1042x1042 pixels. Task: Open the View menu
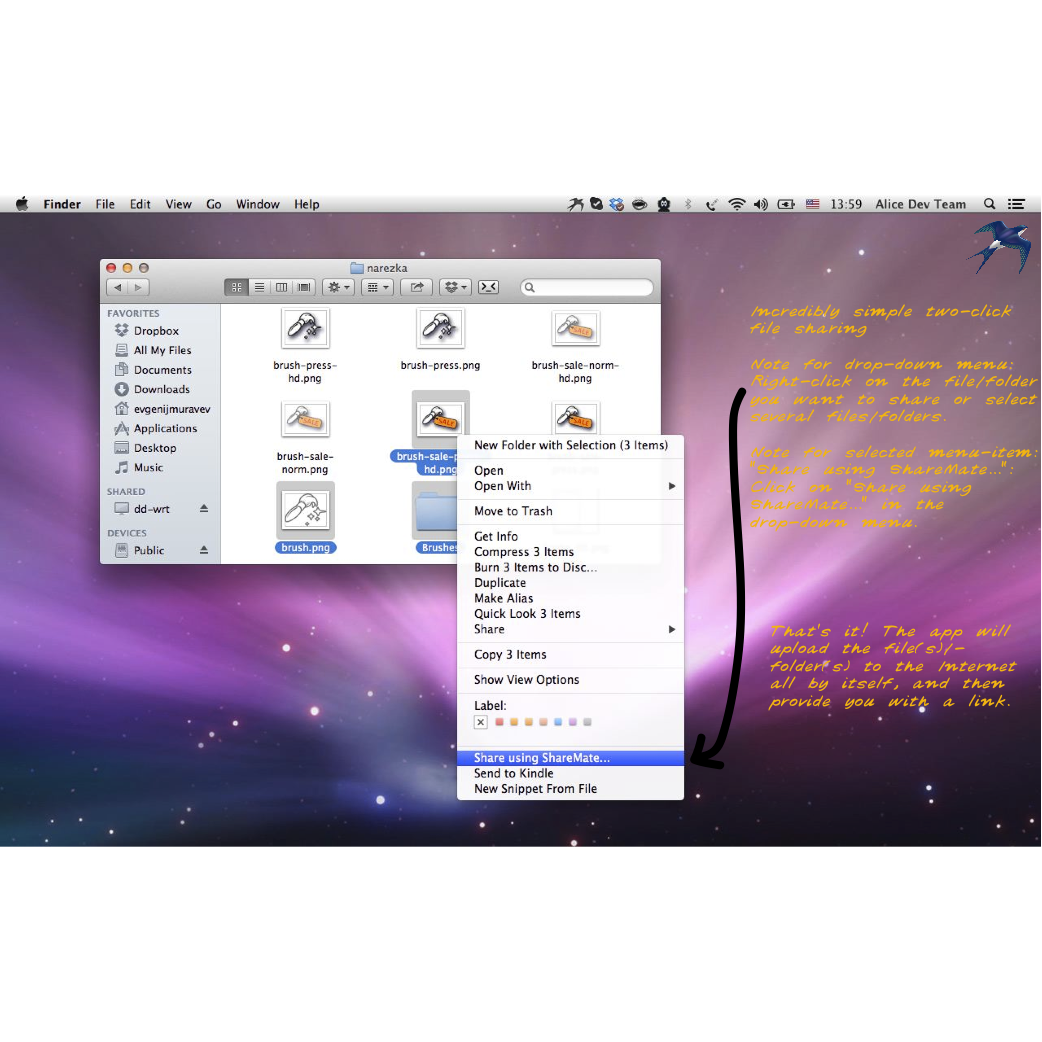(x=178, y=204)
